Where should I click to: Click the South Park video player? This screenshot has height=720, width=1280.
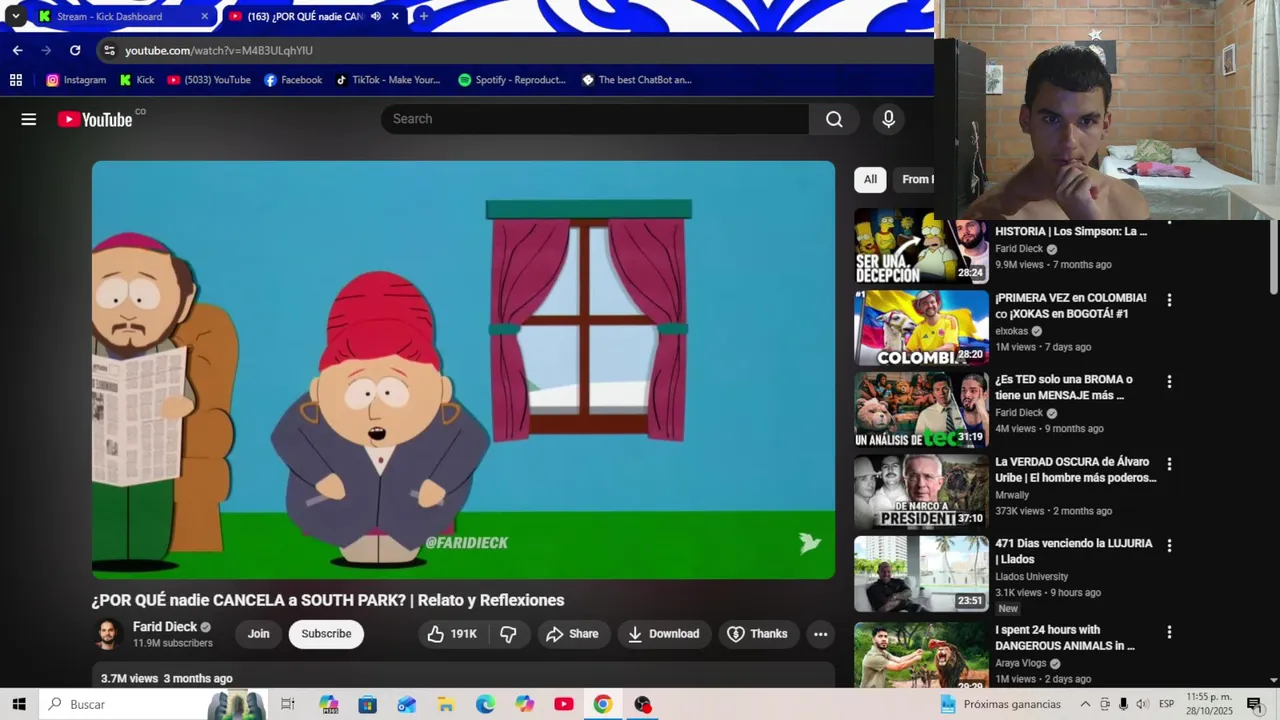click(463, 370)
